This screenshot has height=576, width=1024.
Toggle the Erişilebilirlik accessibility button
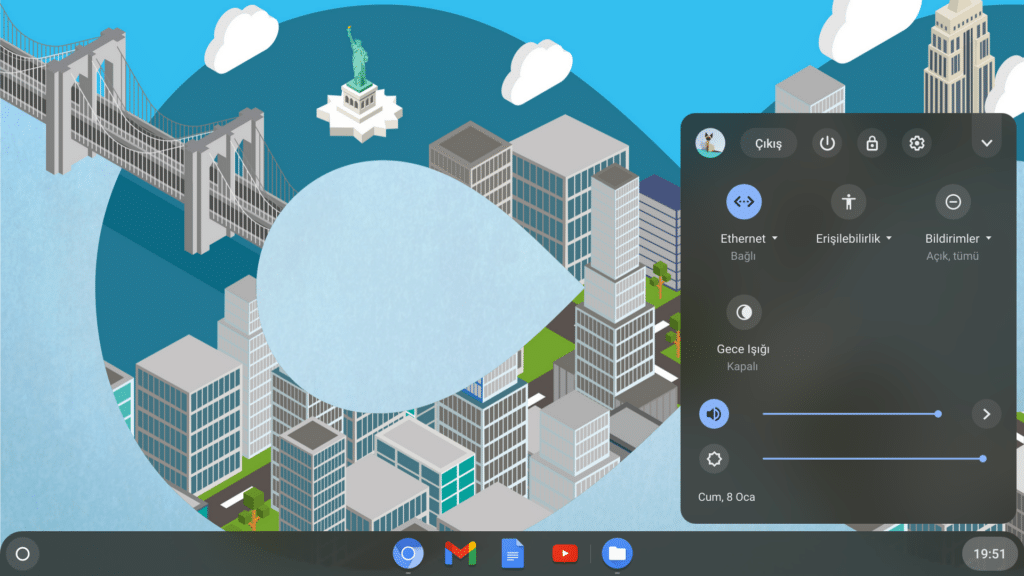pos(848,202)
